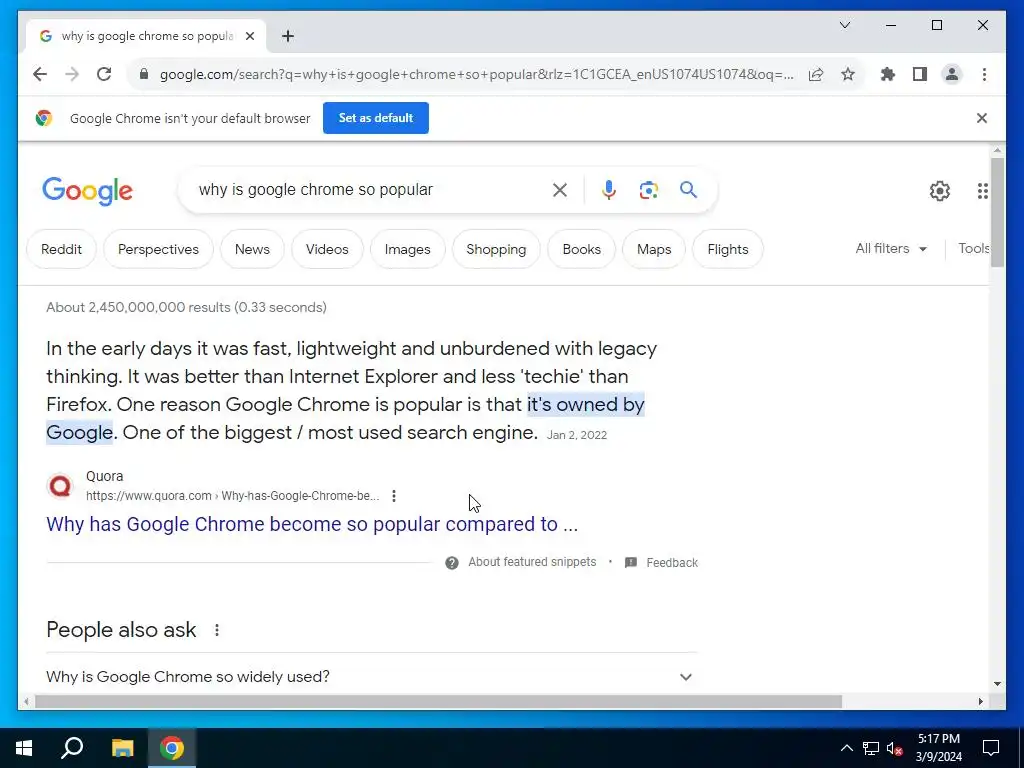
Task: Open the taskbar clock and date
Action: coord(938,748)
